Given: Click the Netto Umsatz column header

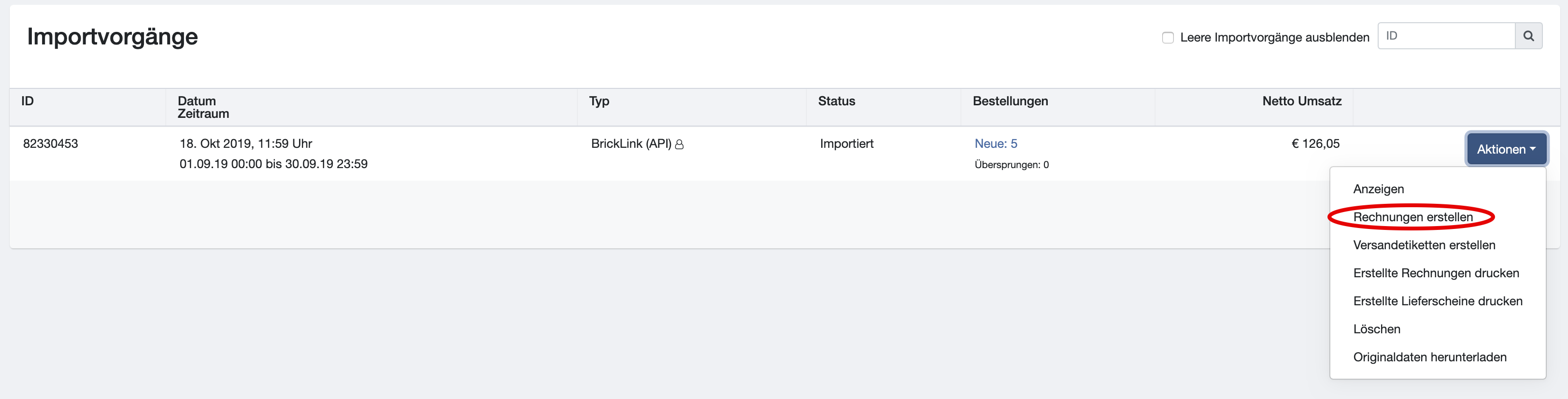Looking at the screenshot, I should pos(1301,101).
